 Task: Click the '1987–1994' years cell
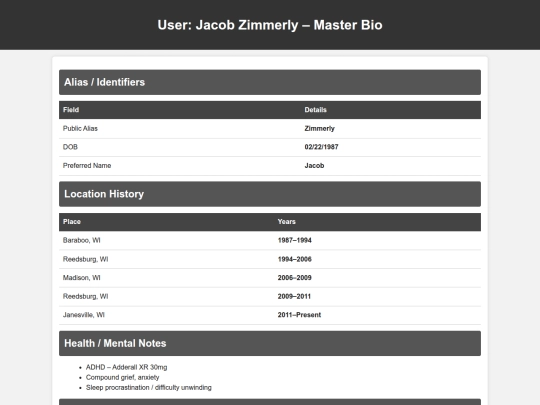click(294, 240)
